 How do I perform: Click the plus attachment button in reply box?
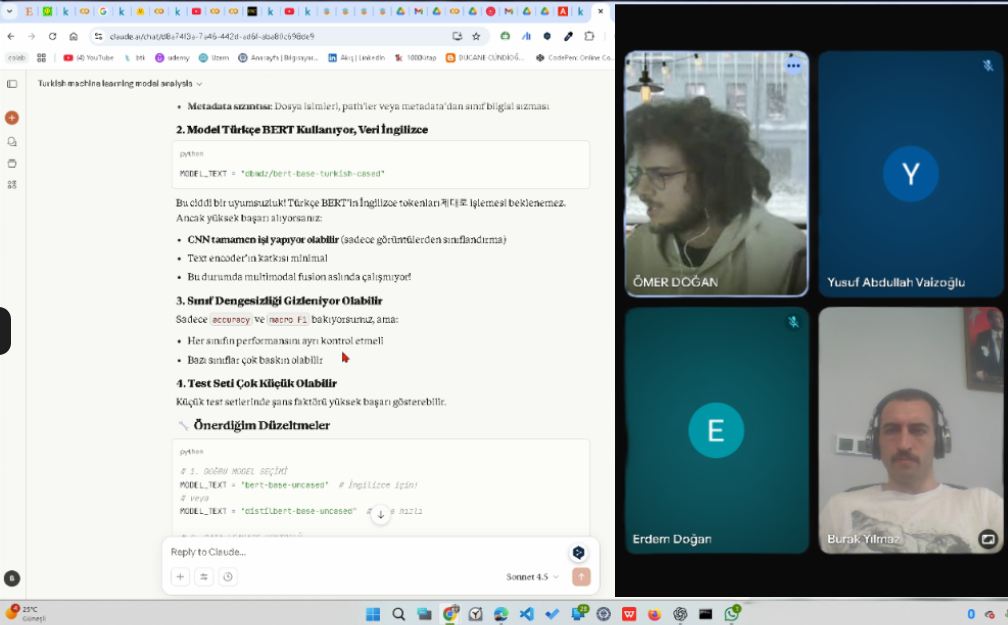[x=180, y=577]
